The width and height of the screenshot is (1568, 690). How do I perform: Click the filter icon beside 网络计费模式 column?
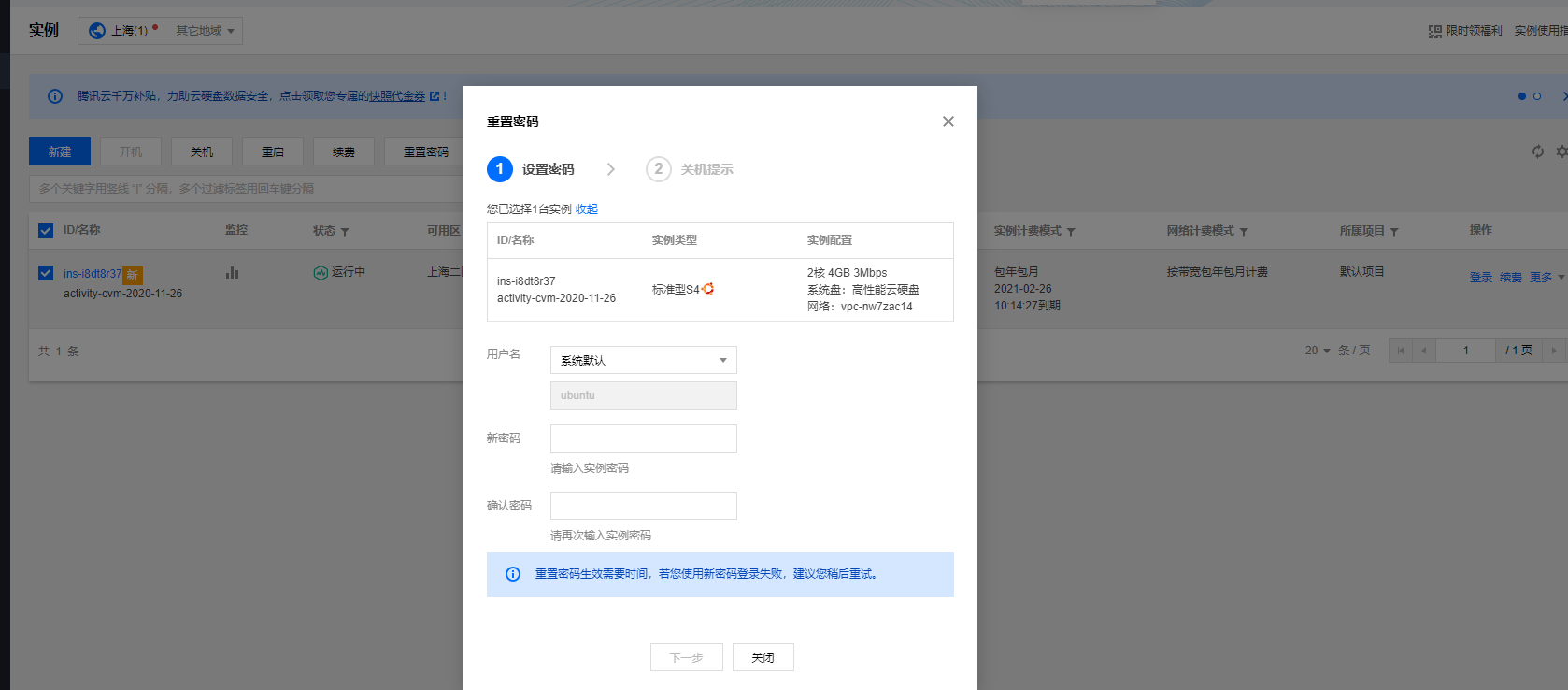tap(1244, 232)
